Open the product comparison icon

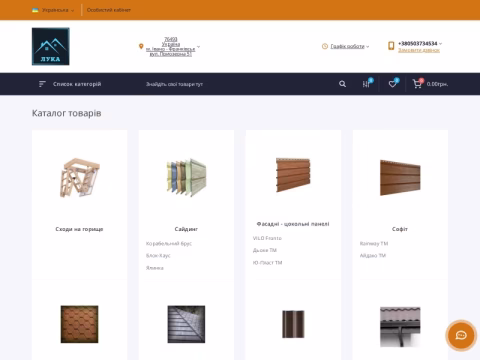tap(367, 83)
